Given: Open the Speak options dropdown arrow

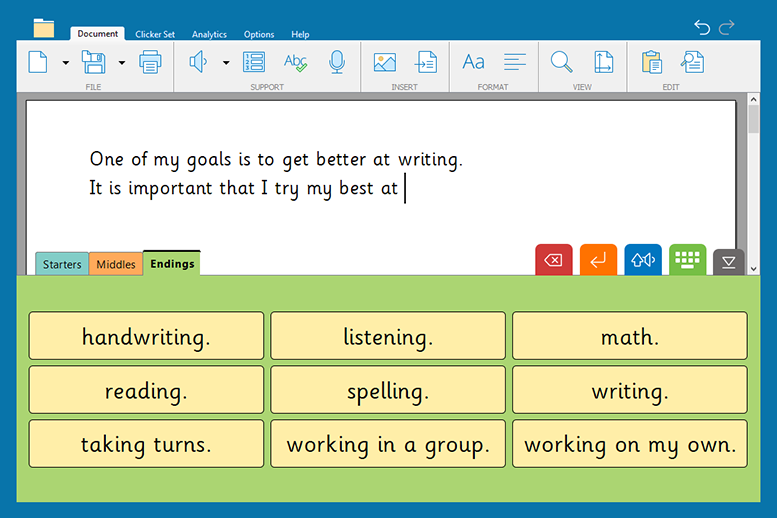Looking at the screenshot, I should tap(226, 63).
